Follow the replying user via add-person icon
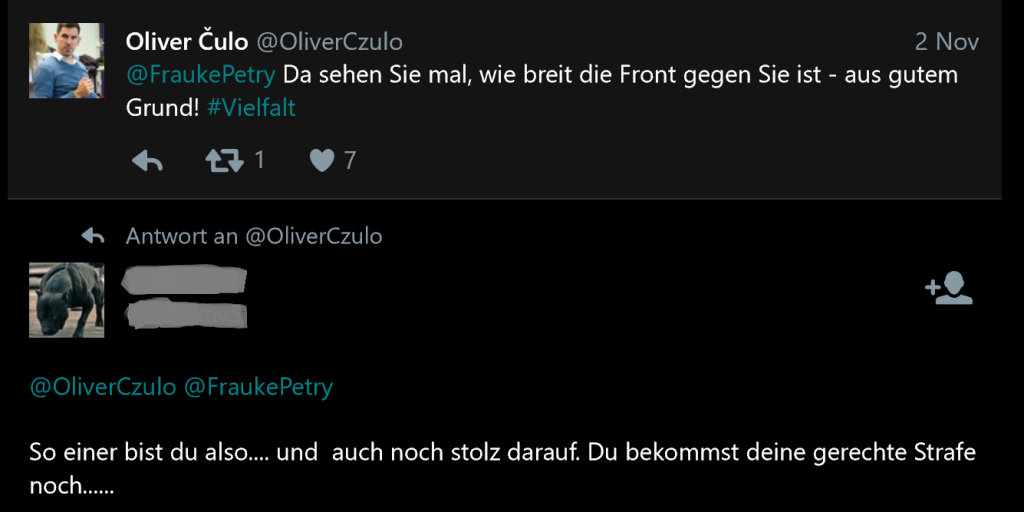1024x512 pixels. pos(948,288)
